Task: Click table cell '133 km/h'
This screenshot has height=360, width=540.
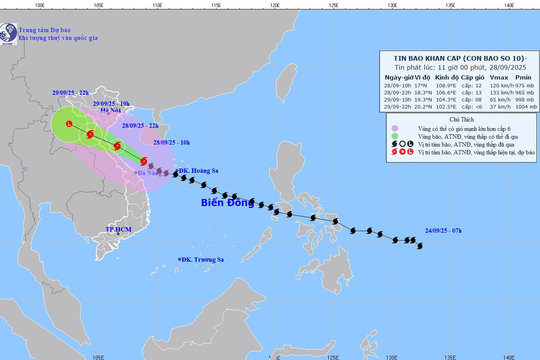Action: coord(502,93)
